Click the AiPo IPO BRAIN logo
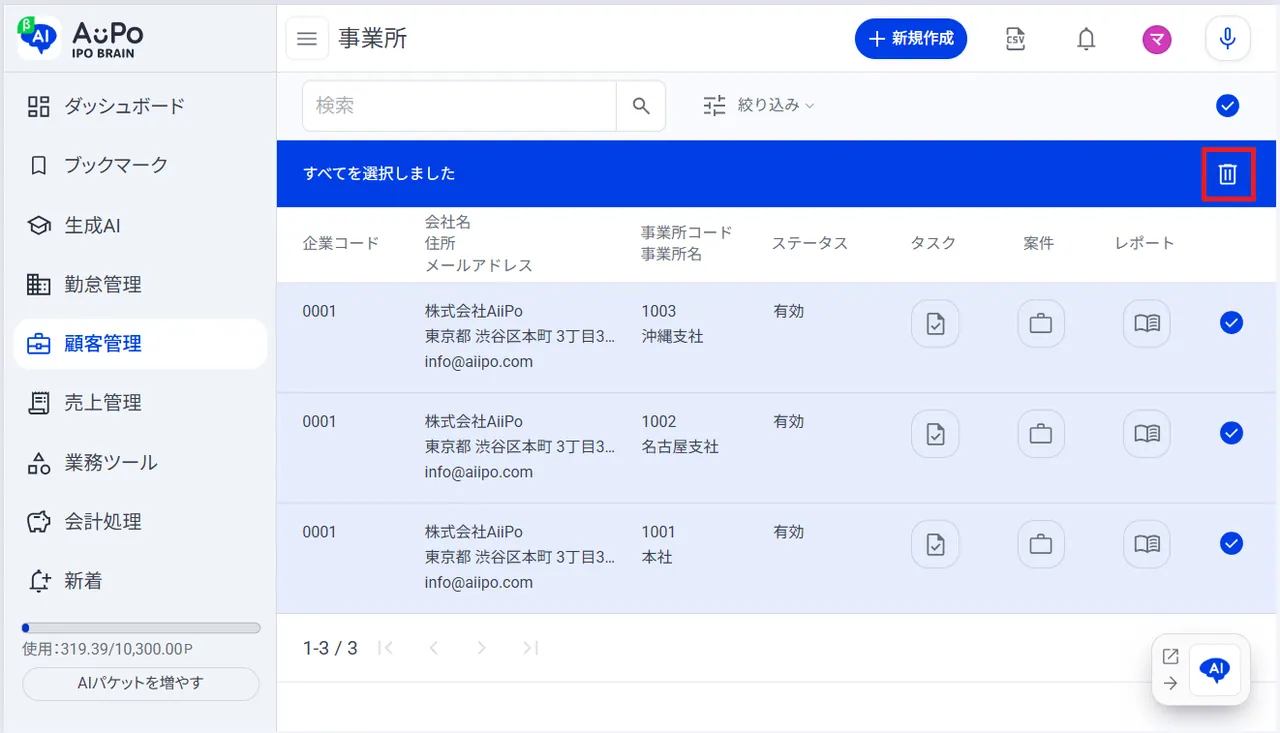This screenshot has width=1280, height=733. (x=81, y=38)
